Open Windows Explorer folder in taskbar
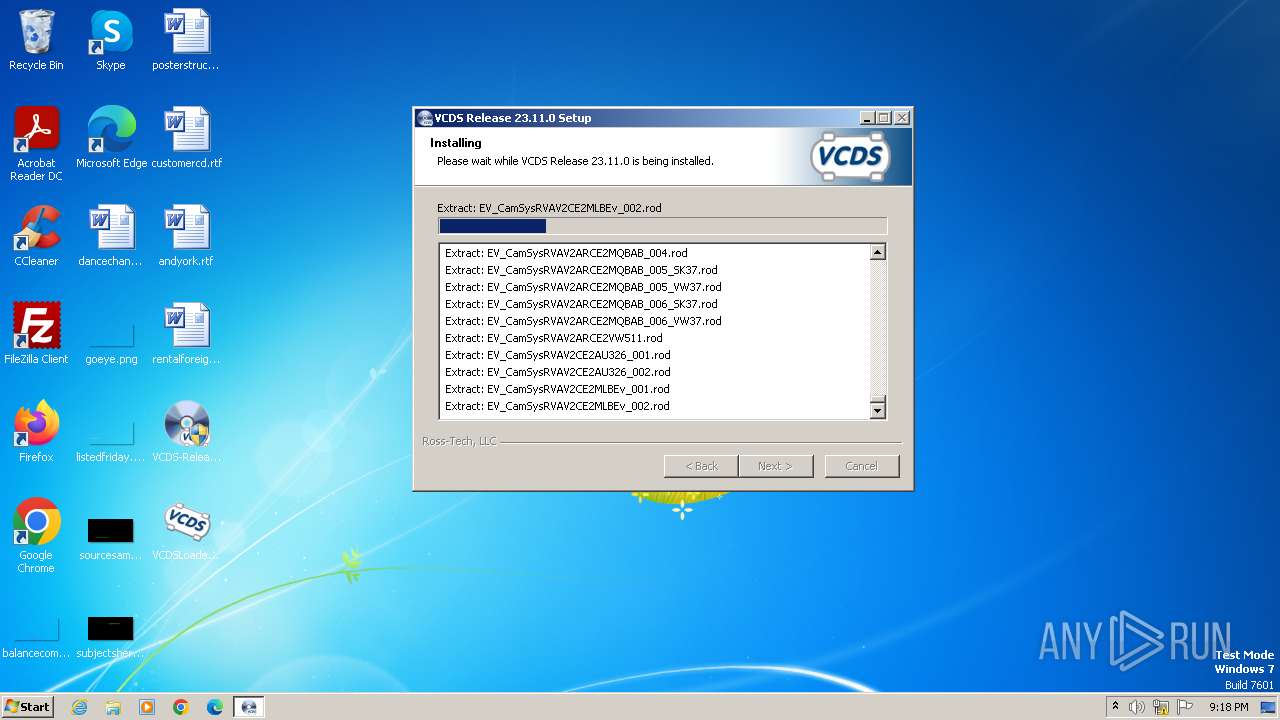 [113, 707]
